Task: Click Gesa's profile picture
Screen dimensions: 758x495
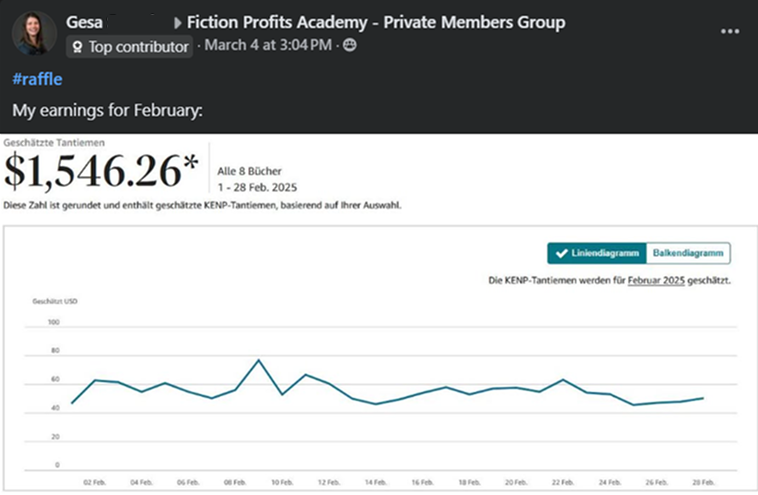Action: [34, 33]
